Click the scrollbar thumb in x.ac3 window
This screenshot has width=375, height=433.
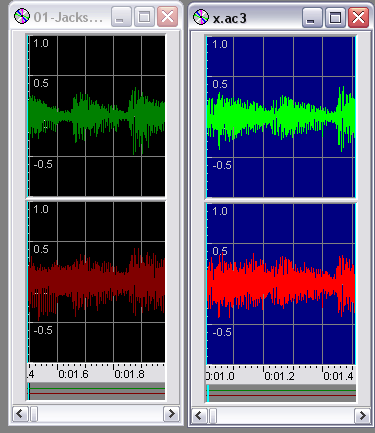(x=212, y=416)
